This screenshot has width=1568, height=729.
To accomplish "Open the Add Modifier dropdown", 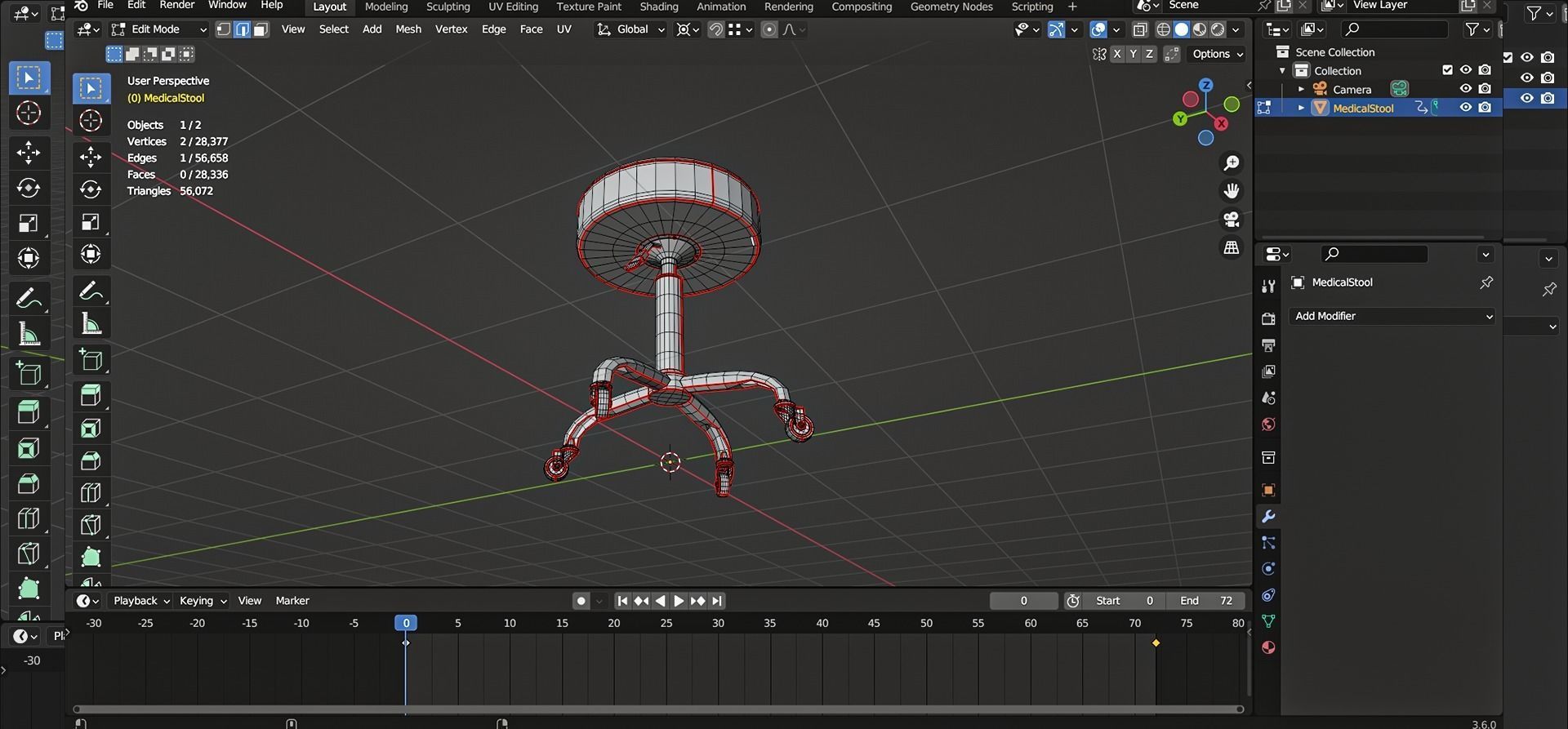I will click(1392, 316).
